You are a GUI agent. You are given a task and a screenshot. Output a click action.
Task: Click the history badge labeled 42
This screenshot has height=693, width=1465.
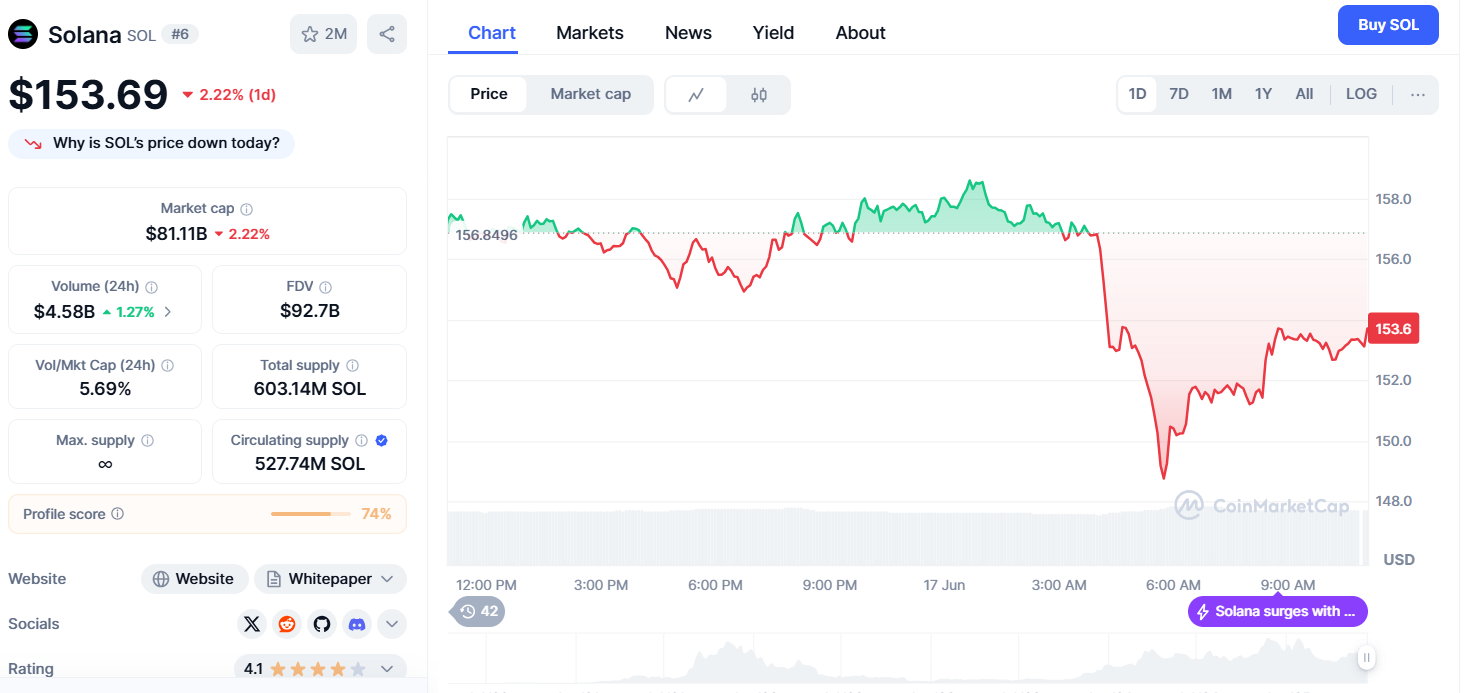click(479, 611)
